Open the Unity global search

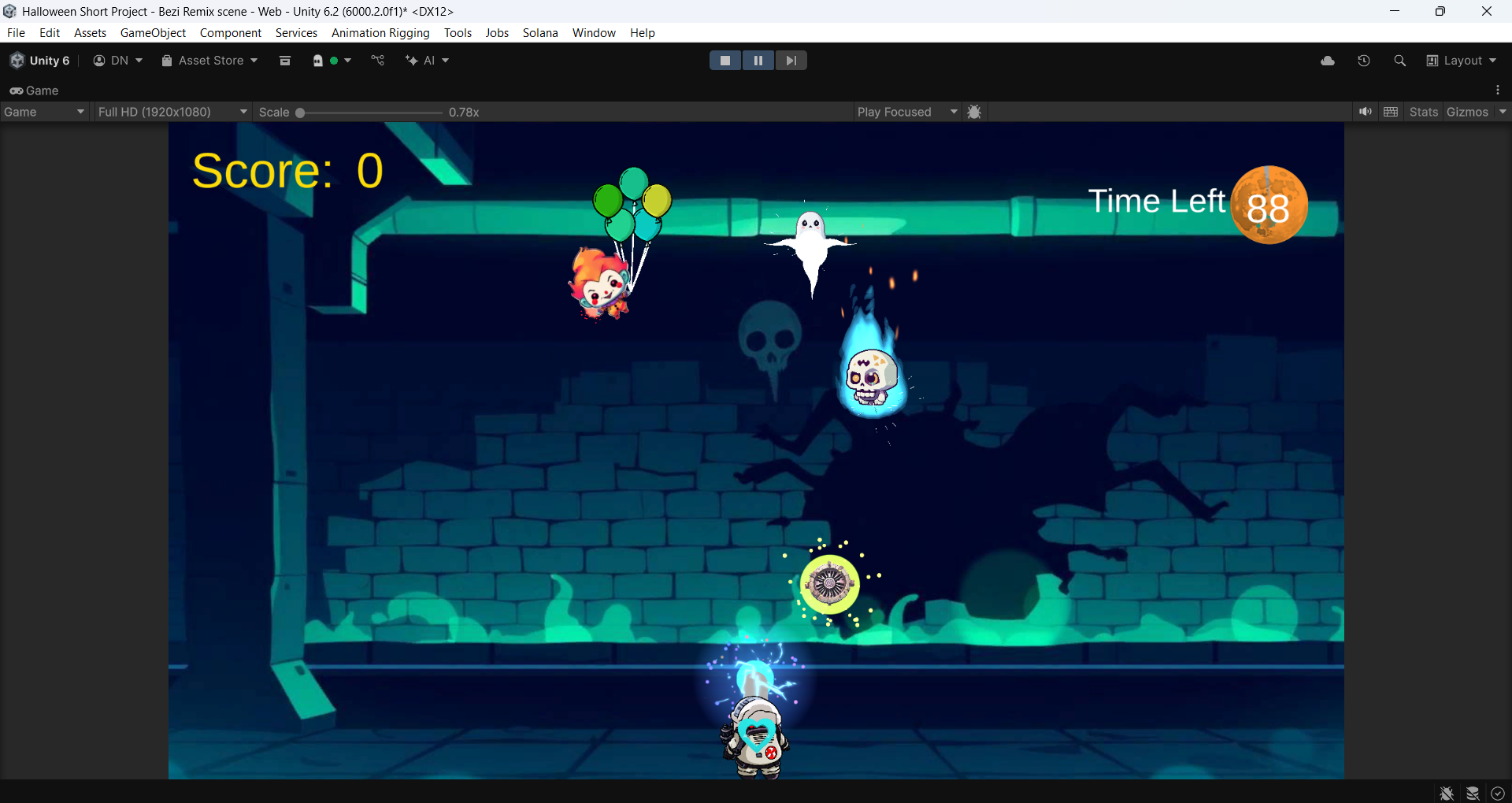tap(1400, 60)
